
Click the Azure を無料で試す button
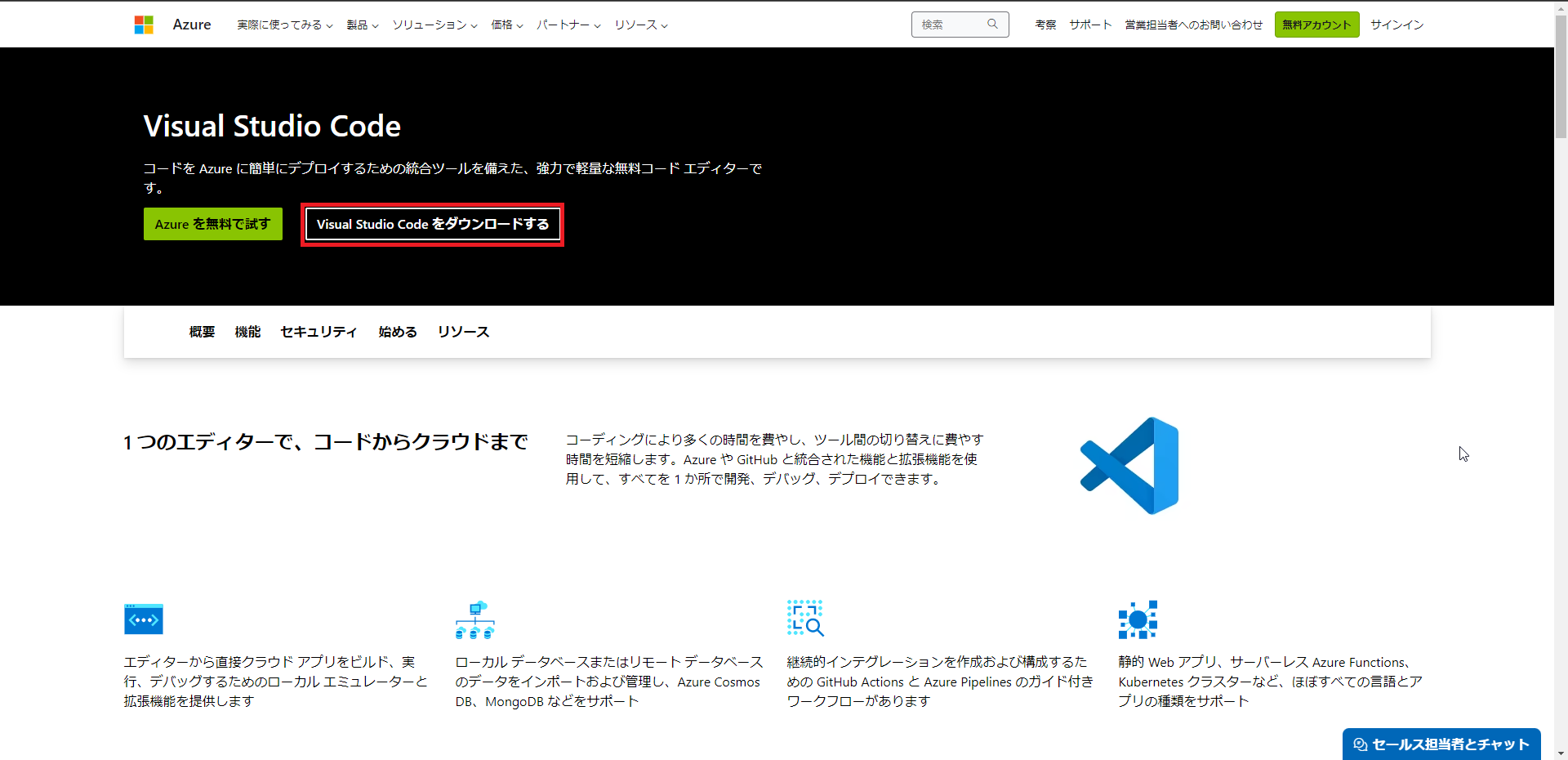coord(213,224)
